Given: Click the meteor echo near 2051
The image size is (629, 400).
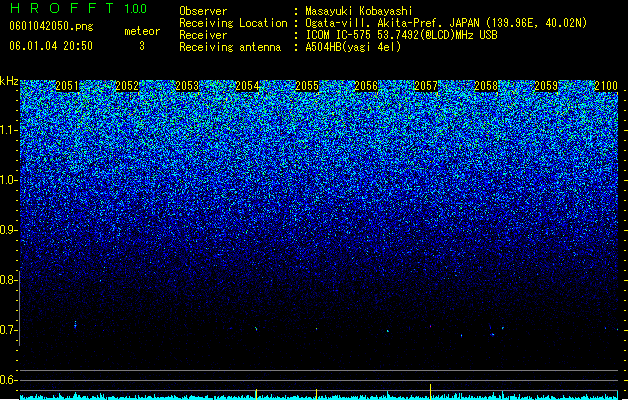Looking at the screenshot, I should point(75,325).
